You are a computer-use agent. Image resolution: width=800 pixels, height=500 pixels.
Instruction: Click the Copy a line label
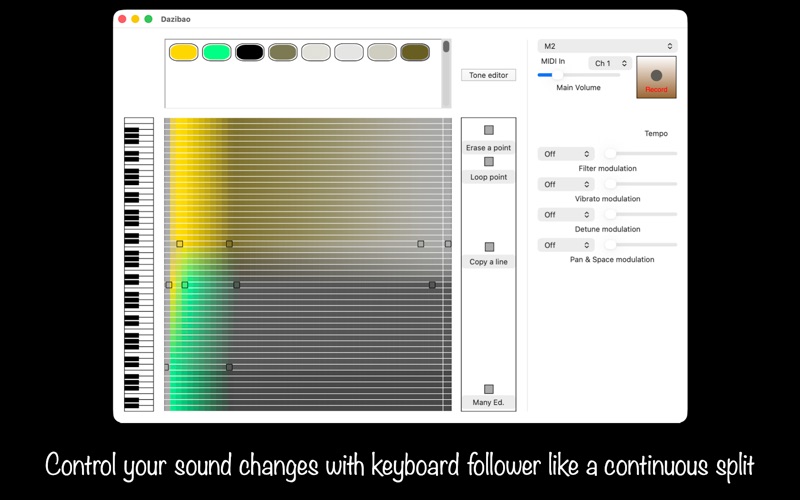pyautogui.click(x=488, y=262)
